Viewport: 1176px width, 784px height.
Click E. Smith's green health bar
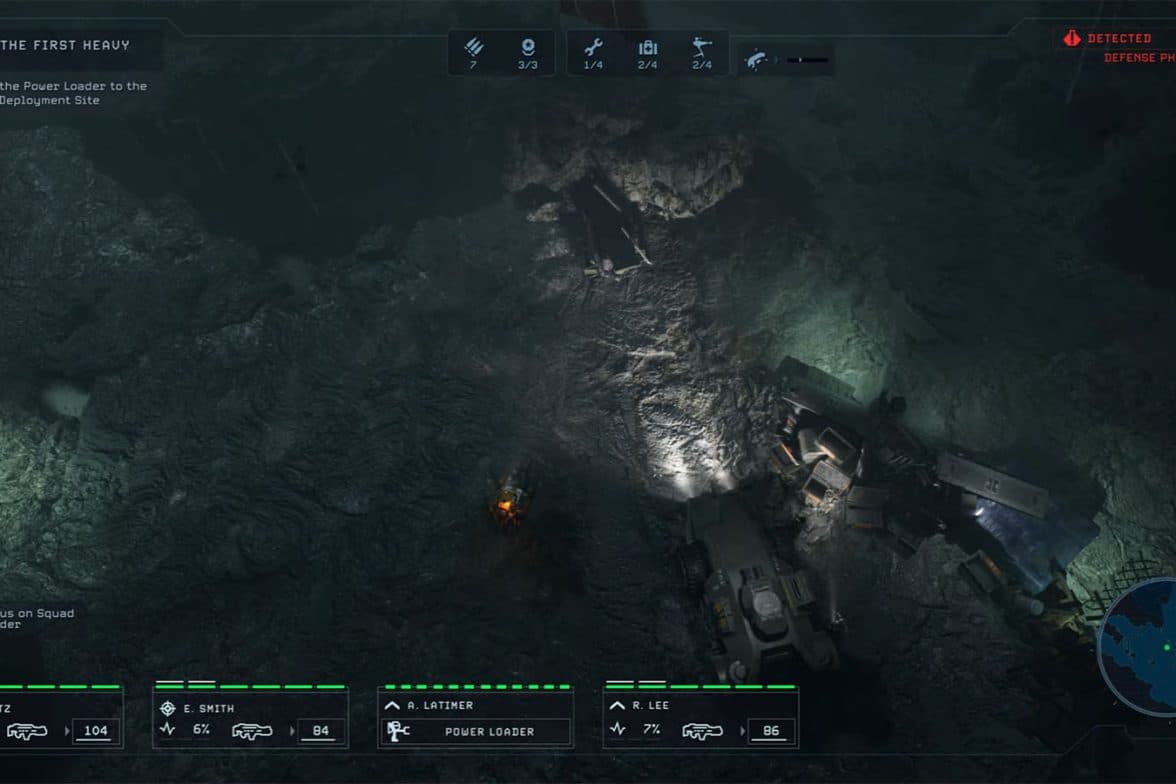(x=250, y=685)
